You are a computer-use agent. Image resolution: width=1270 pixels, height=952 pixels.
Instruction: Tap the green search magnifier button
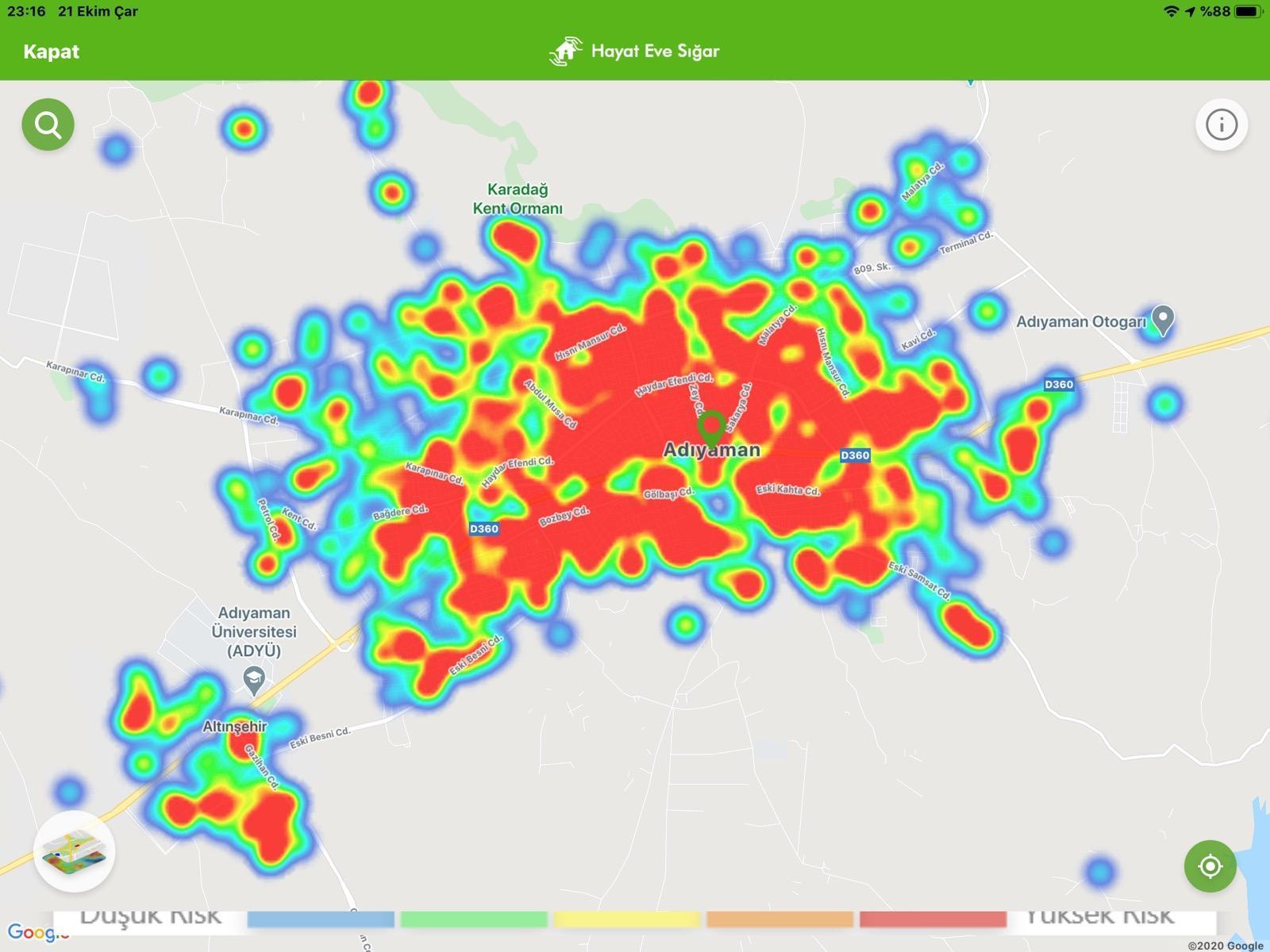[x=48, y=125]
